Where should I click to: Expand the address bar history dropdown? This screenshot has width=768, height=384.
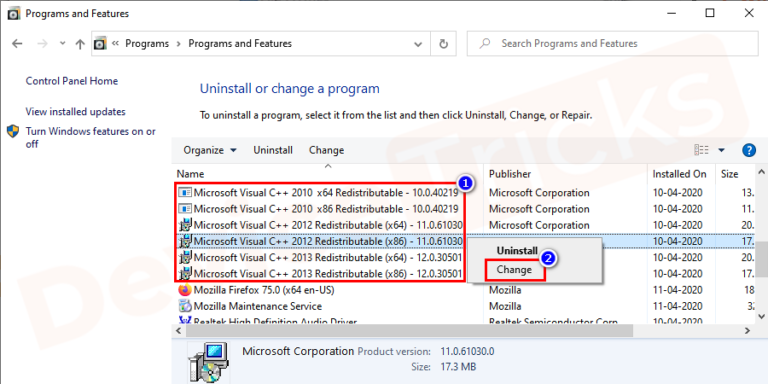418,44
